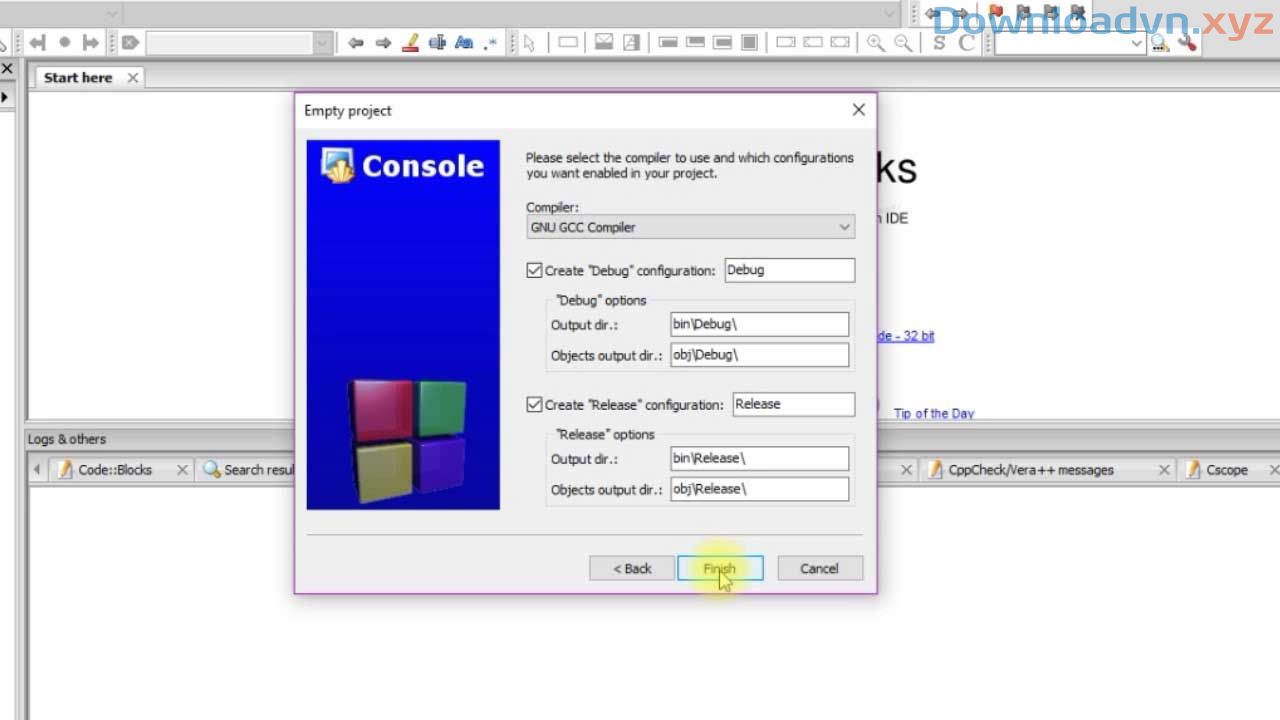Close the left Management panel with X

6,68
